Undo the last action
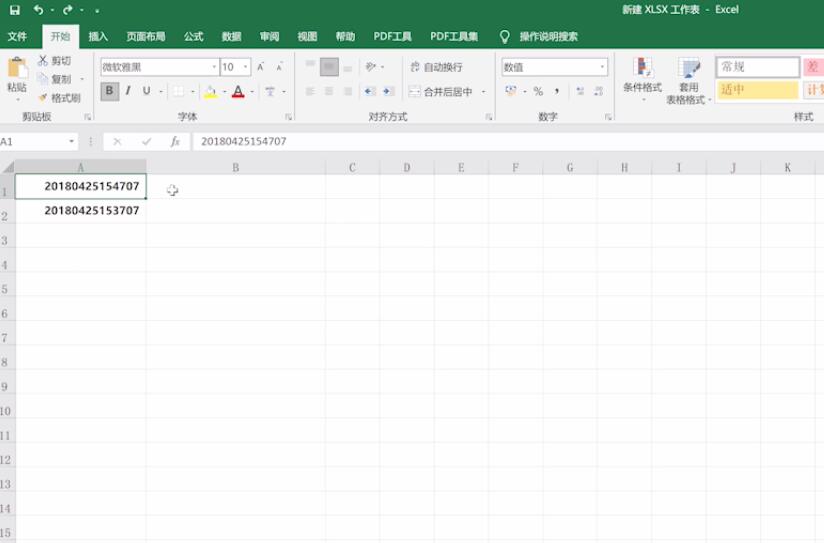The image size is (824, 543). pos(38,10)
